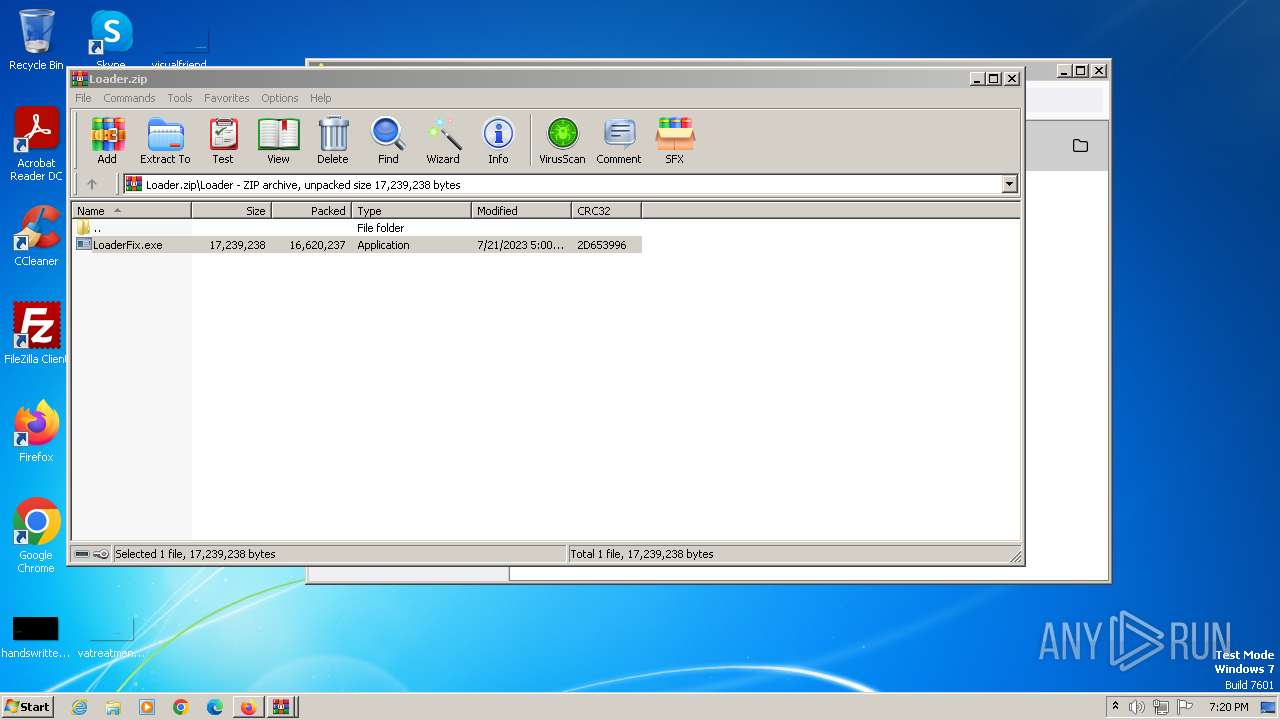Sort by Packed column header
The width and height of the screenshot is (1280, 720).
point(311,211)
